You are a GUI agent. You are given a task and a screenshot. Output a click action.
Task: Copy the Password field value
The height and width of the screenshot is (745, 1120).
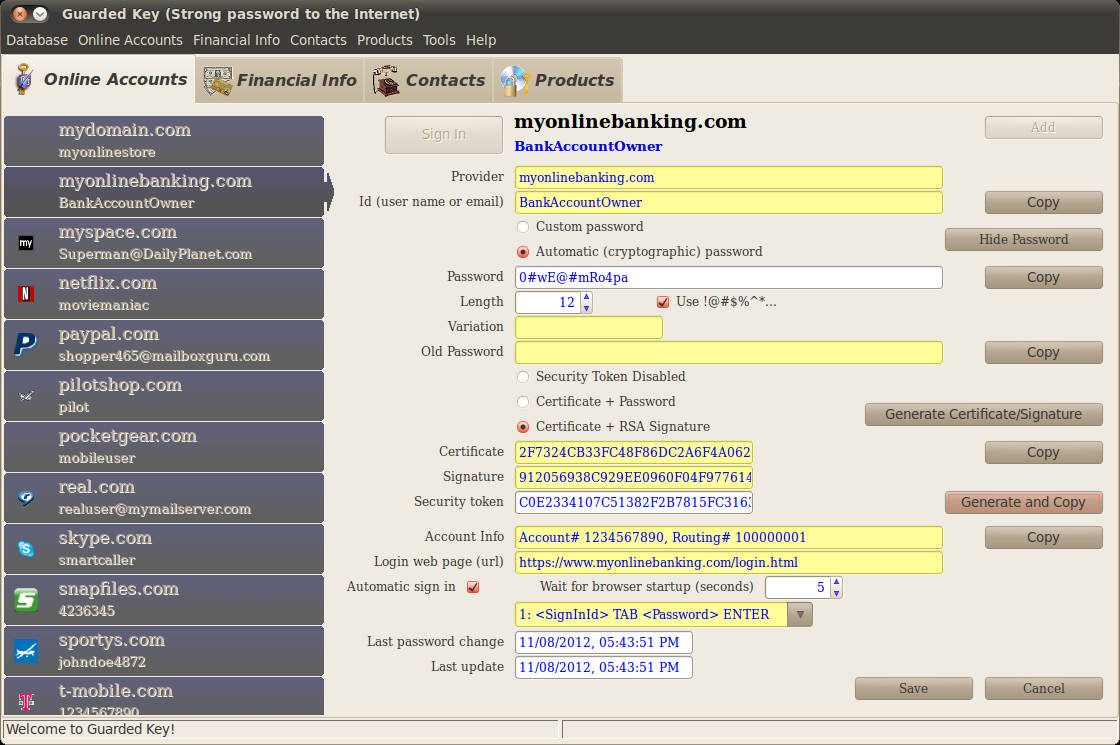(1043, 277)
